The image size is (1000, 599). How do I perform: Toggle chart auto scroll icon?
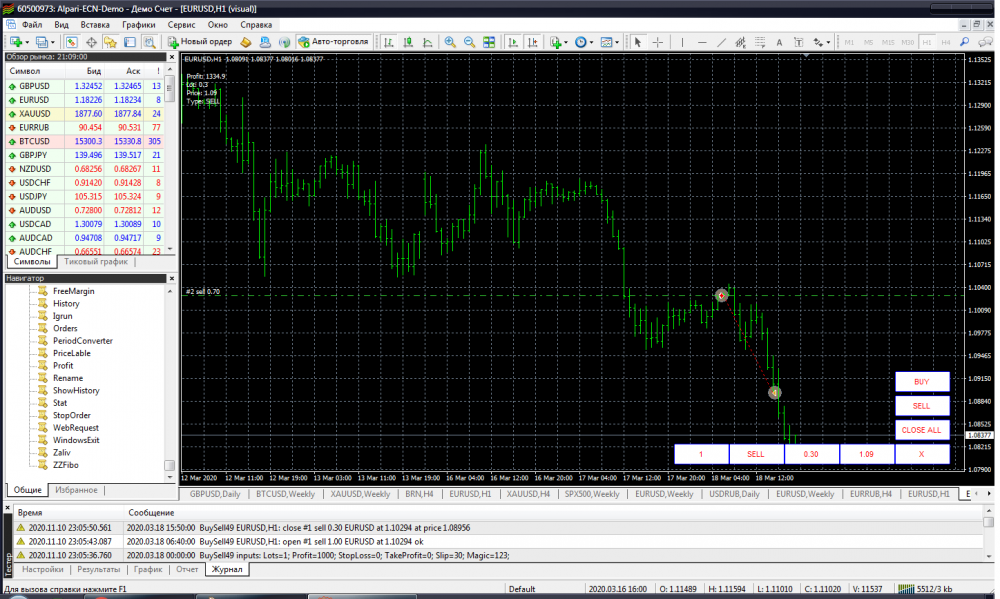pyautogui.click(x=513, y=42)
